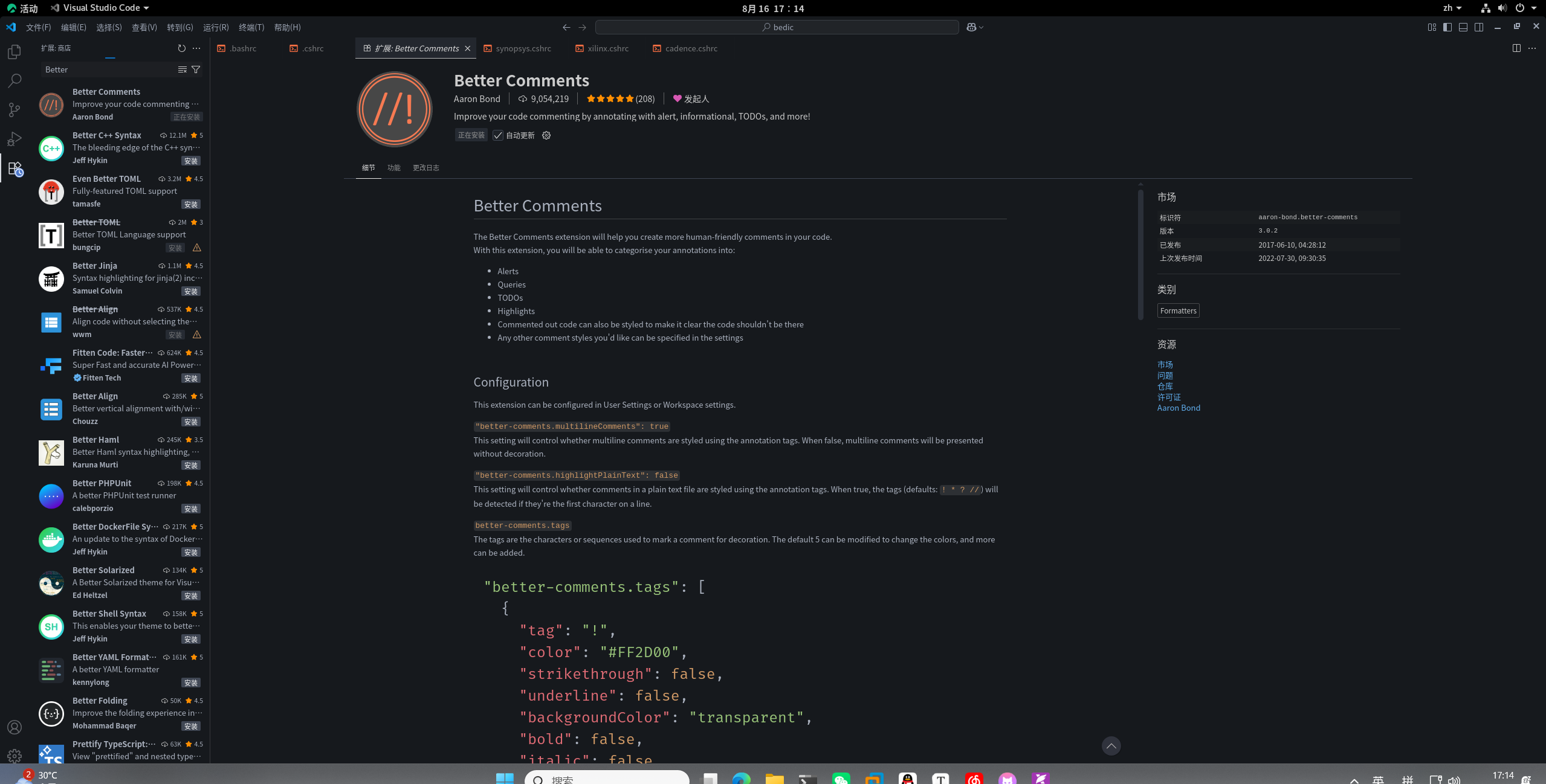
Task: Toggle the bottom panel layout button
Action: point(1463,27)
